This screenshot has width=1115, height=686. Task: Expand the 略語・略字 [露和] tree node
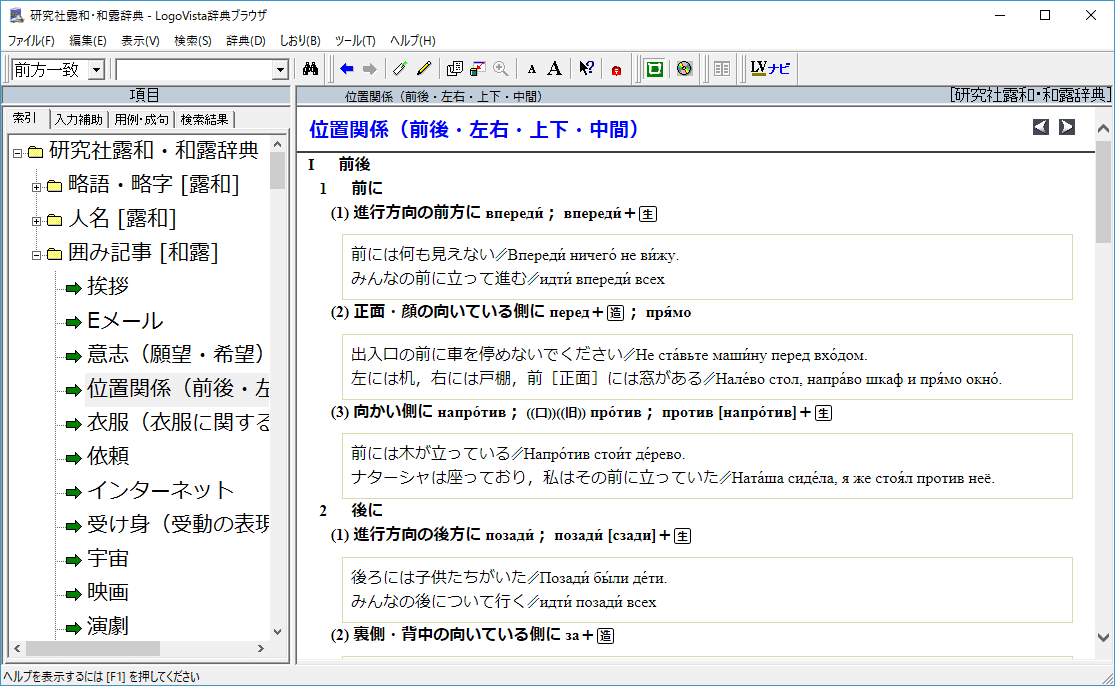37,186
